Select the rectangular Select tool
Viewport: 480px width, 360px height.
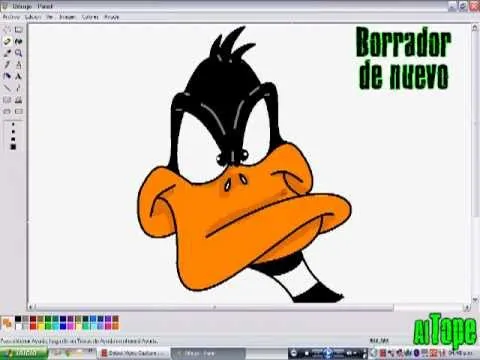(19, 30)
